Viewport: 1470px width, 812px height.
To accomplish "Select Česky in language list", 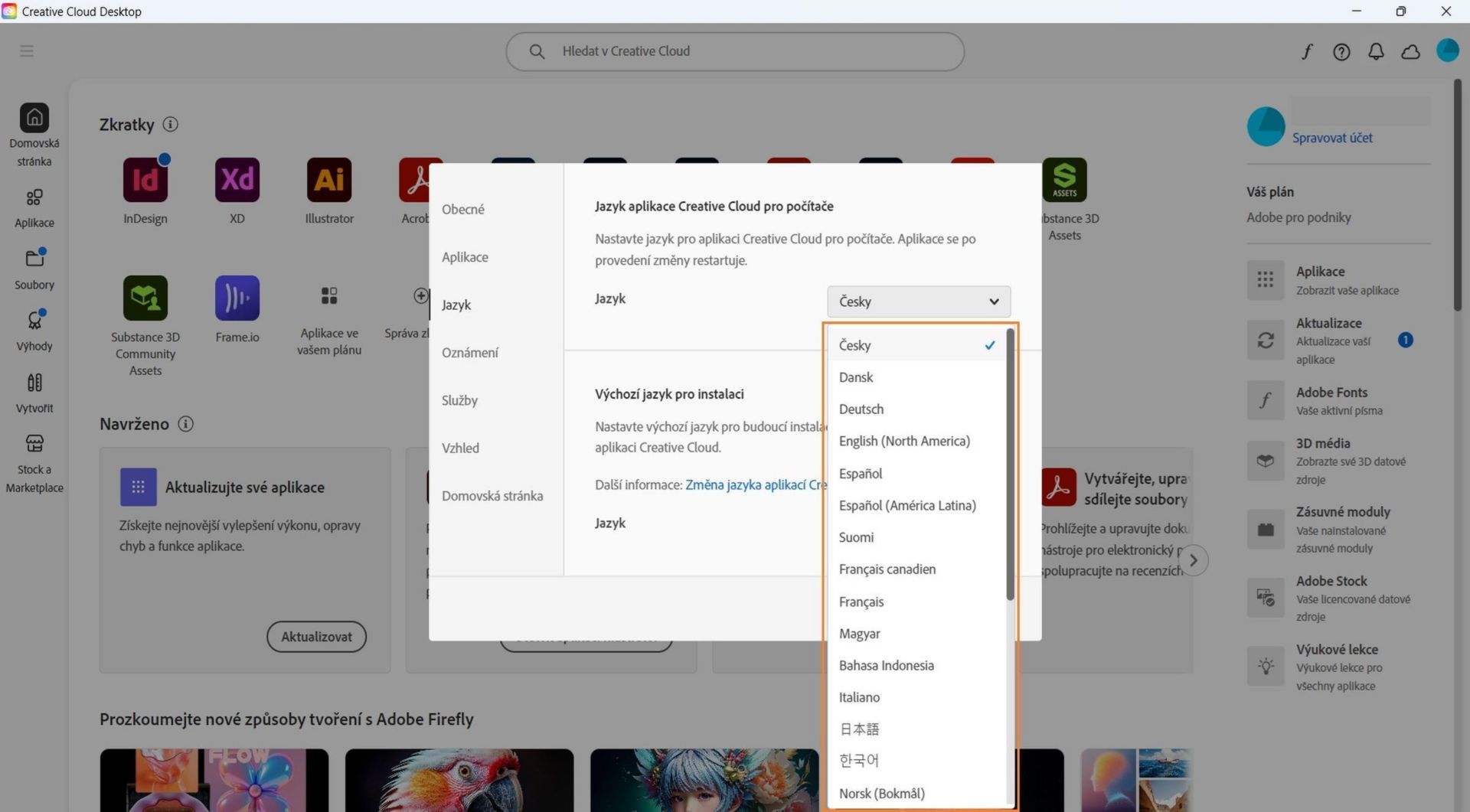I will click(x=916, y=345).
